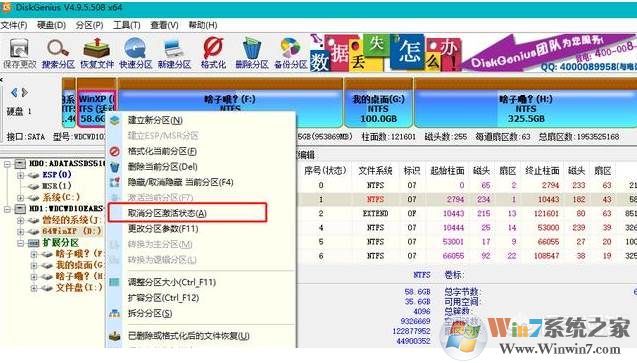Select the WinXP 58.6GB partition block
637x363 pixels.
coord(97,104)
